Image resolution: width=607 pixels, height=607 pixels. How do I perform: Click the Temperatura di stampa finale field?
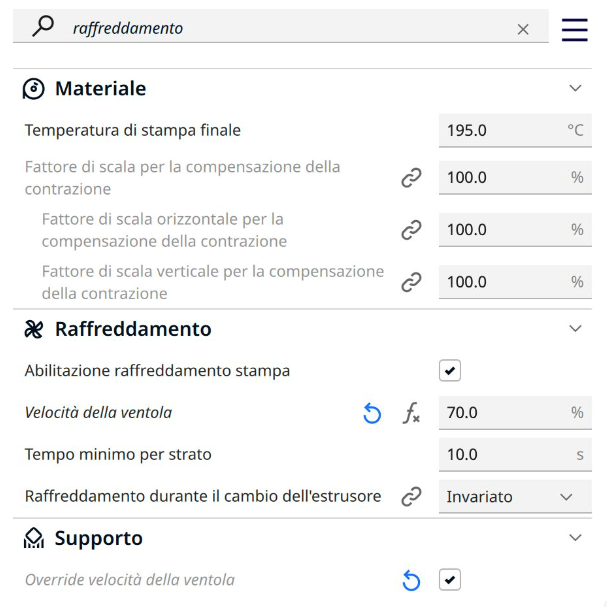click(500, 130)
